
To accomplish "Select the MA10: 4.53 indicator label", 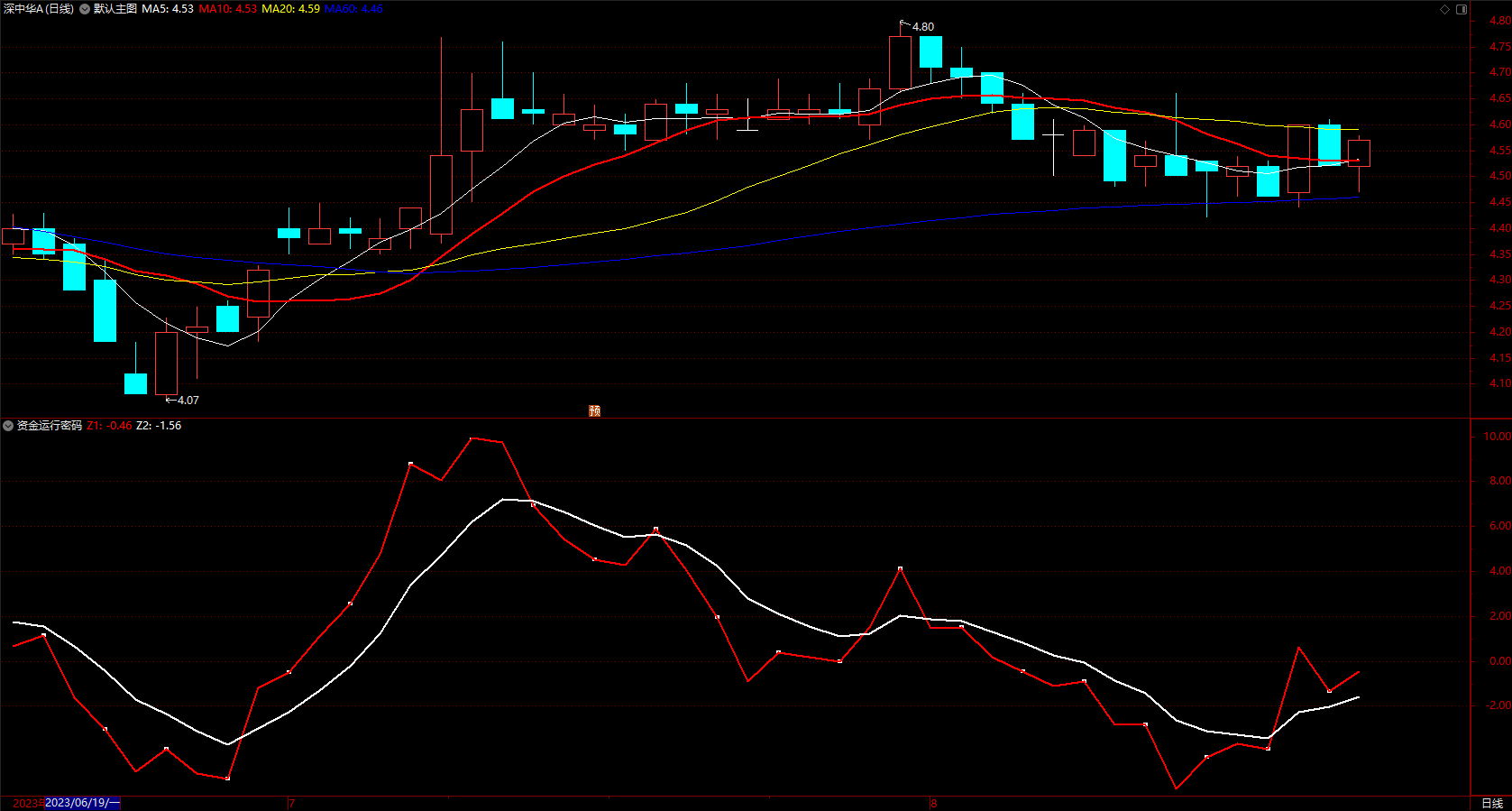I will pos(228,9).
